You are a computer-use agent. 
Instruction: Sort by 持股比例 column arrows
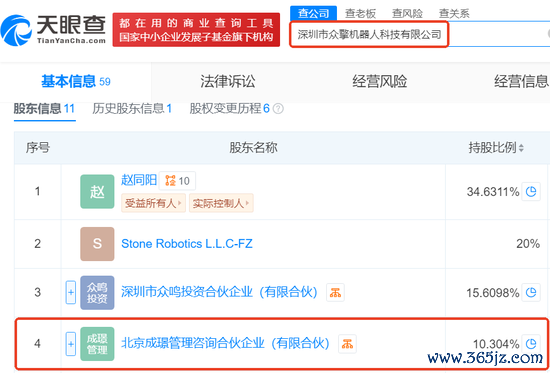(x=521, y=148)
